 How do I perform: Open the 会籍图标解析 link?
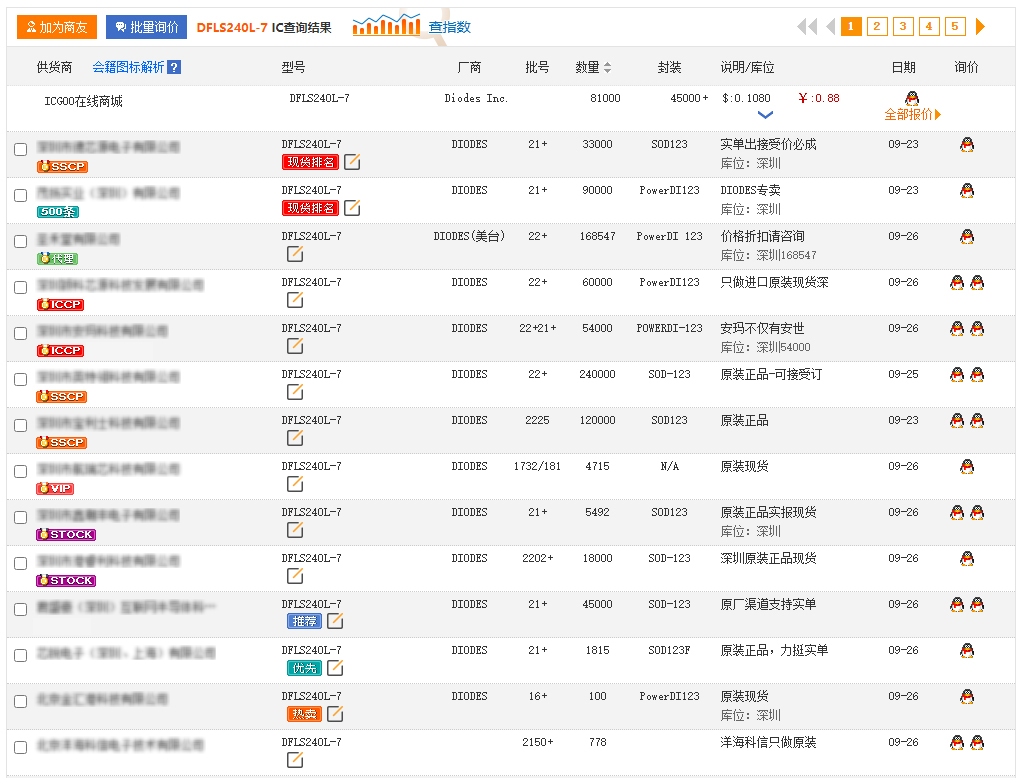tap(128, 67)
